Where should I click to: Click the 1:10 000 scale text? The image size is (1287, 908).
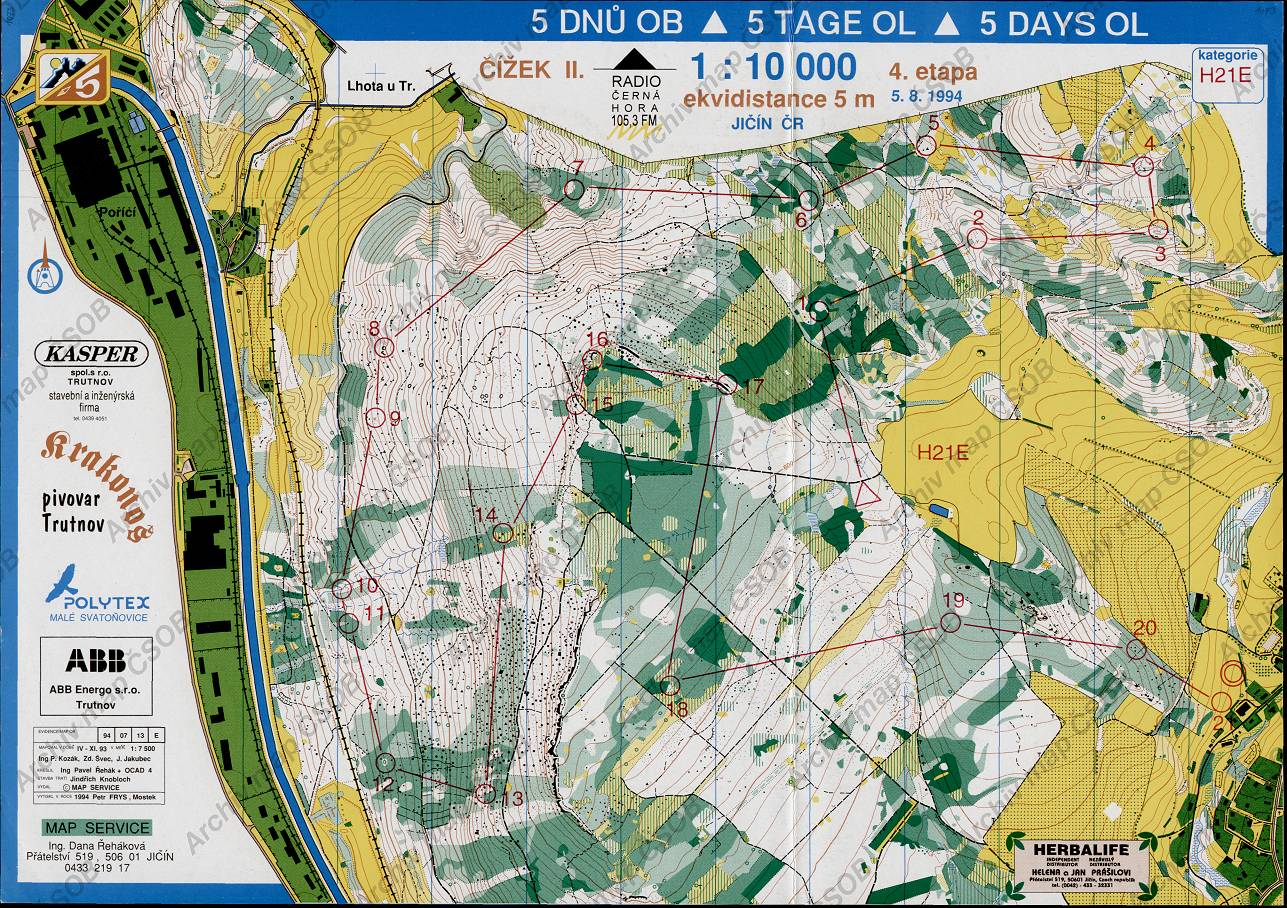[x=773, y=67]
